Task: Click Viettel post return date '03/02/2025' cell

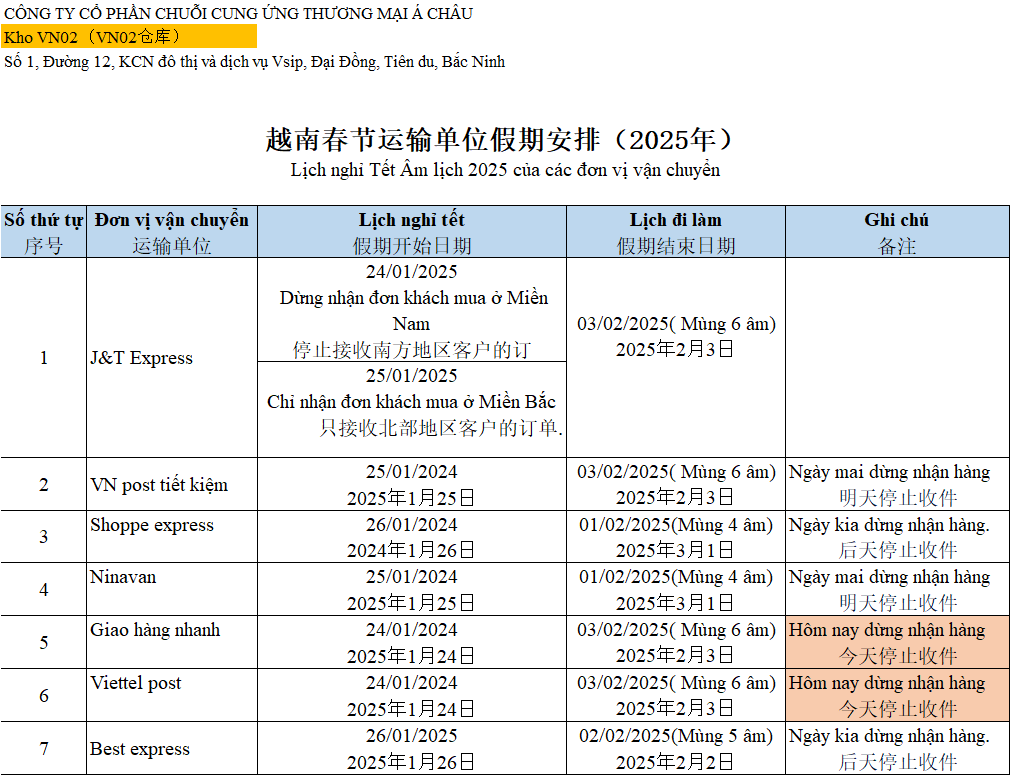Action: point(676,695)
